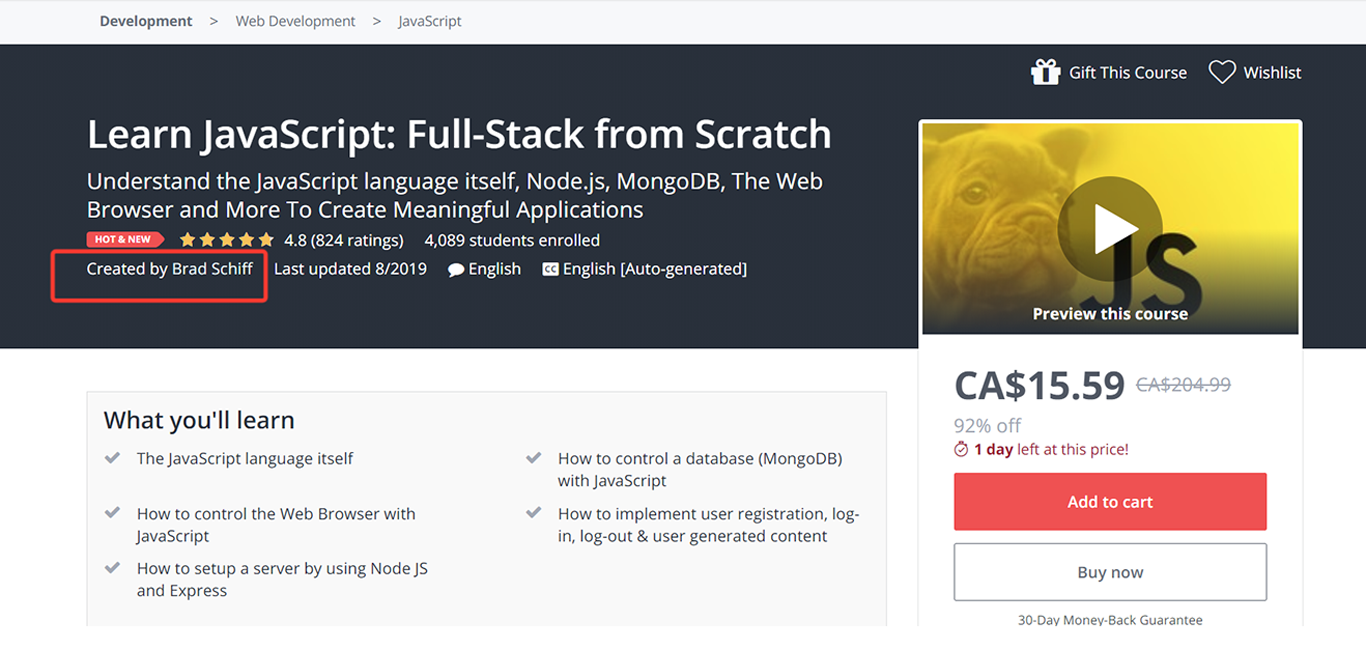Click the 4.8 (824 ratings) text
The width and height of the screenshot is (1366, 650).
[x=344, y=240]
